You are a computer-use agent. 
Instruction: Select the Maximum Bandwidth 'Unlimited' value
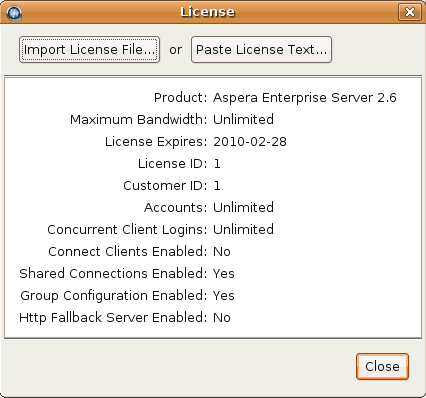[x=243, y=120]
